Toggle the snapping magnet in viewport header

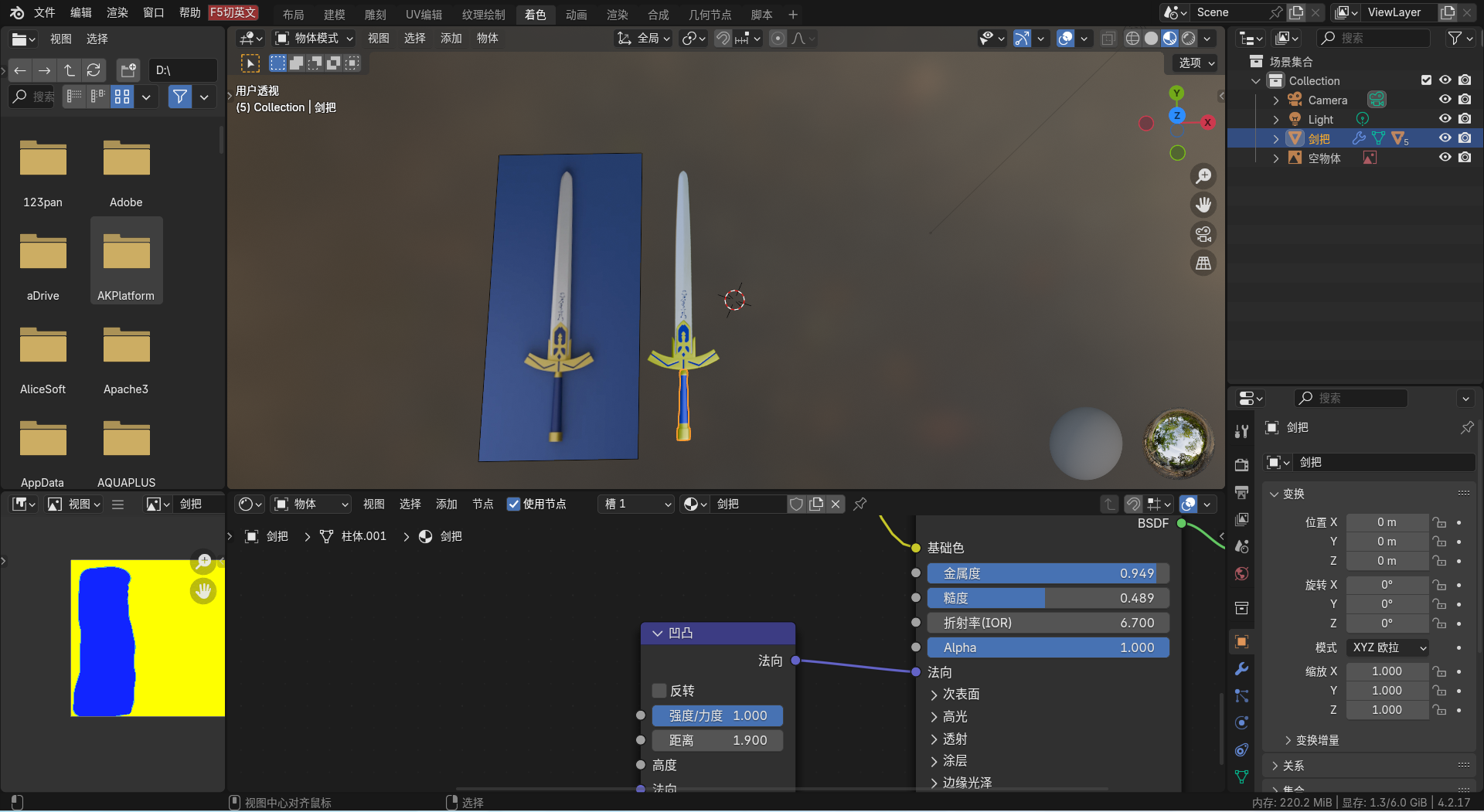(721, 38)
